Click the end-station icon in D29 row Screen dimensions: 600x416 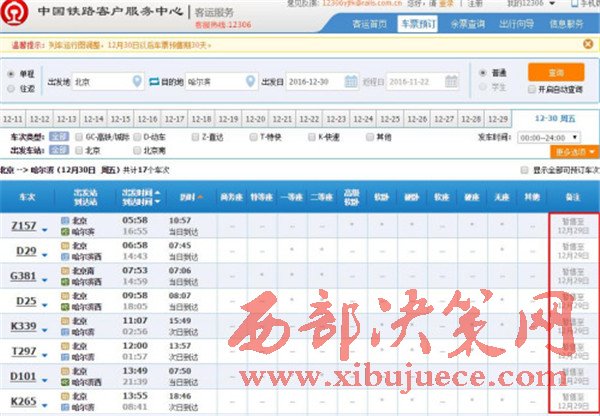pos(66,257)
